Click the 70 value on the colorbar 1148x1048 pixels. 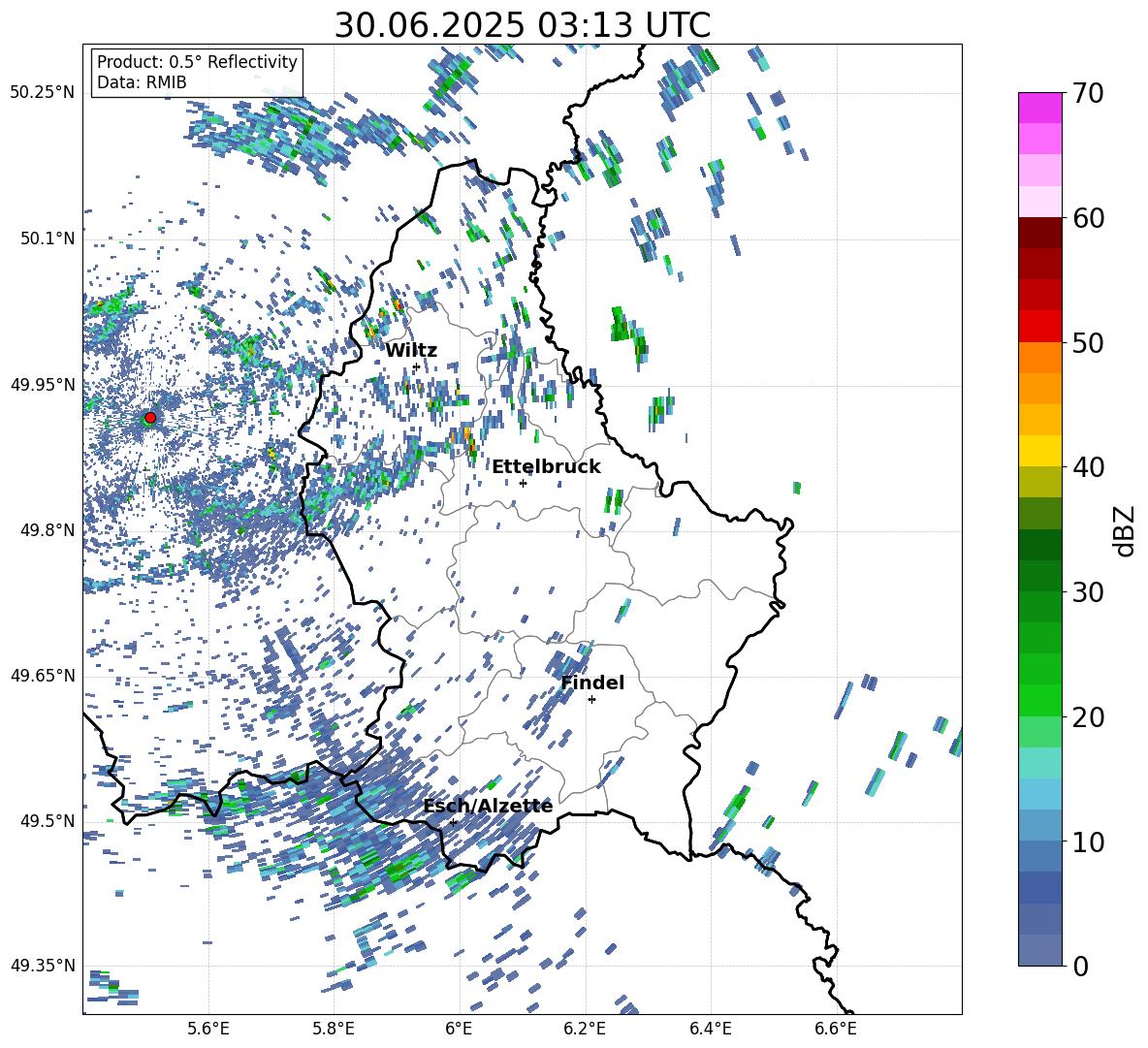[x=1088, y=93]
